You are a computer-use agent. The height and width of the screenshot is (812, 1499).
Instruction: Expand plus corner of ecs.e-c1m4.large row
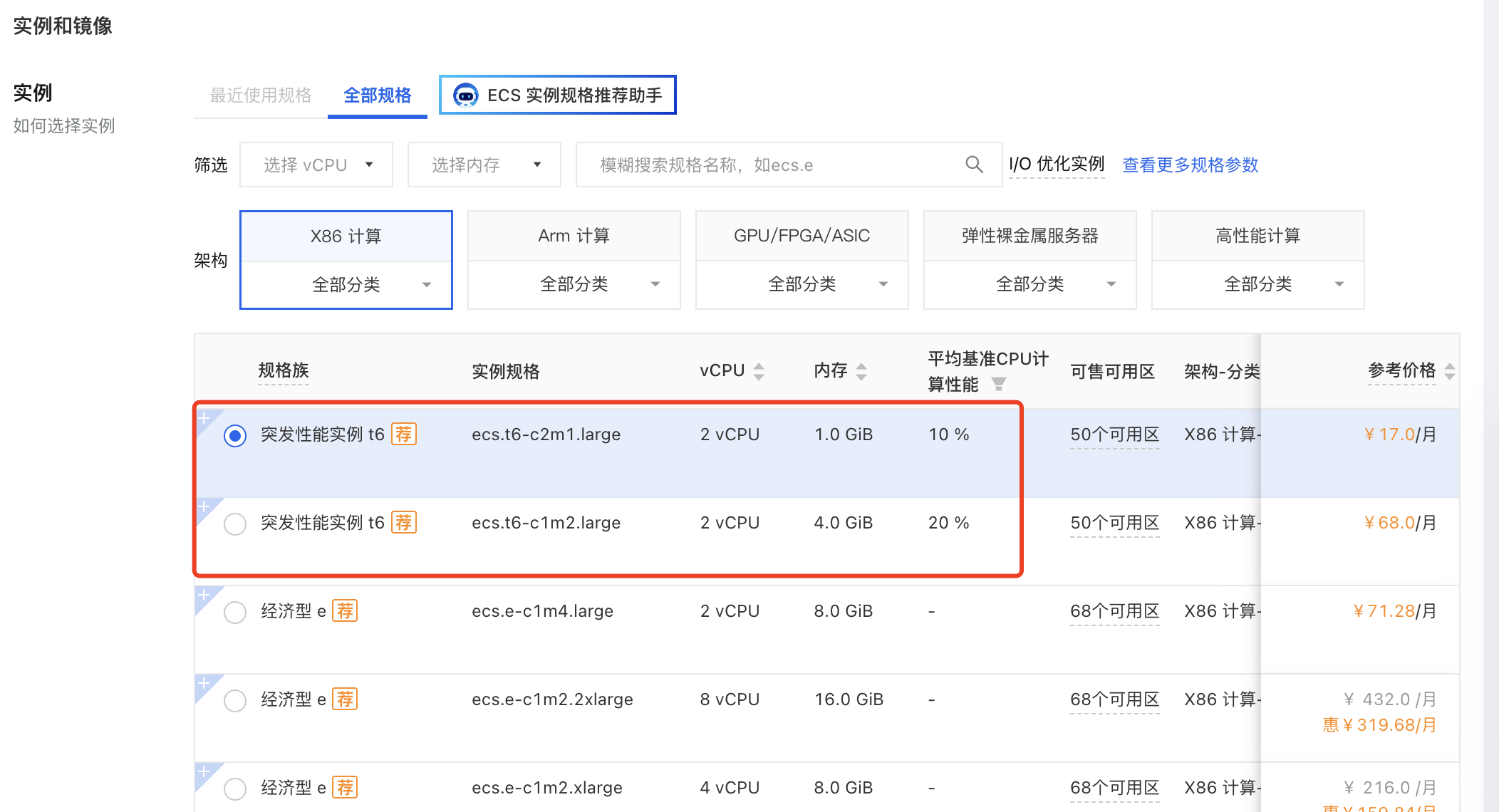(x=204, y=595)
